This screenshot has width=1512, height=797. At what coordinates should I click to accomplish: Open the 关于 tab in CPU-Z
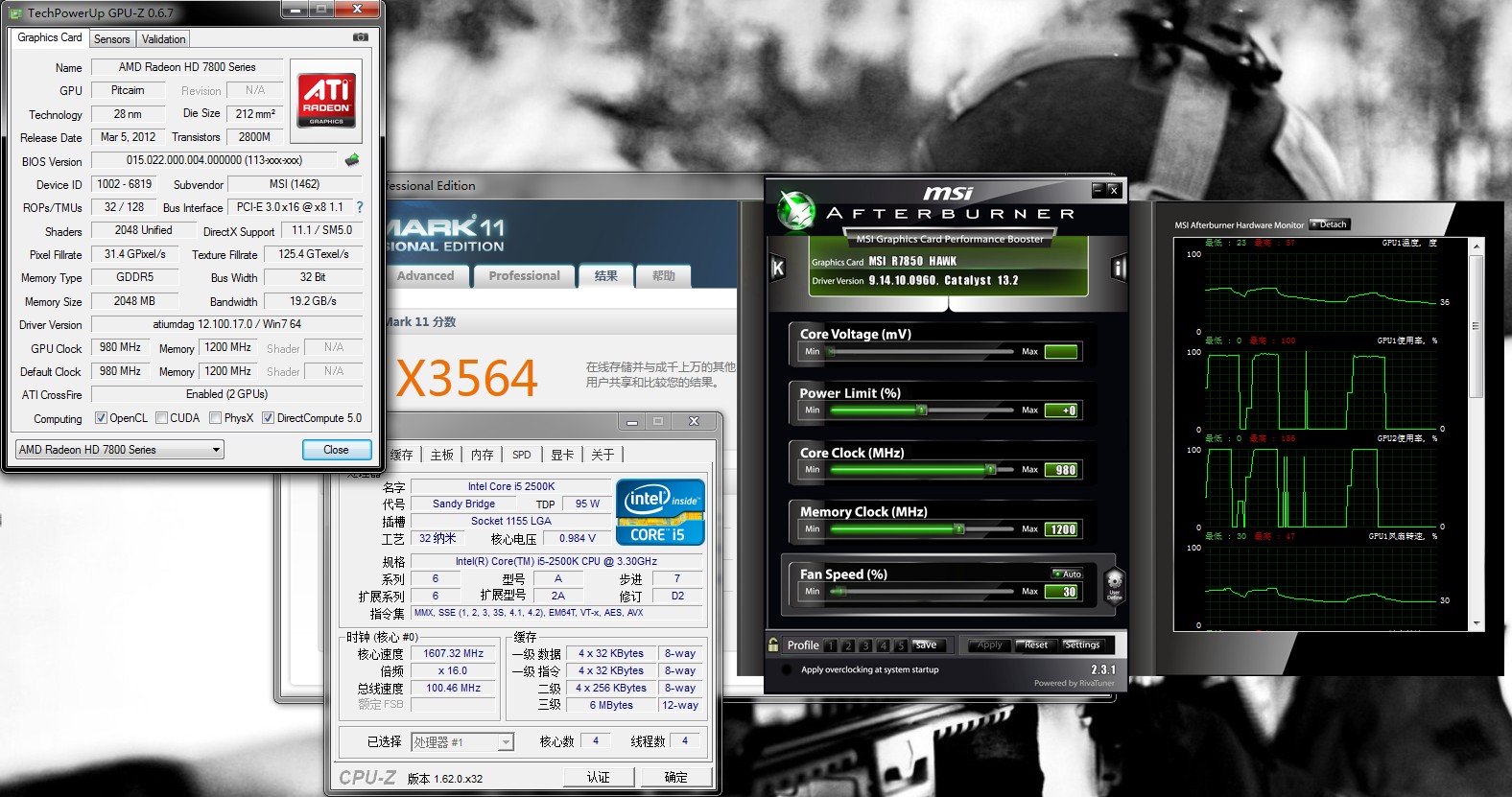tap(602, 455)
